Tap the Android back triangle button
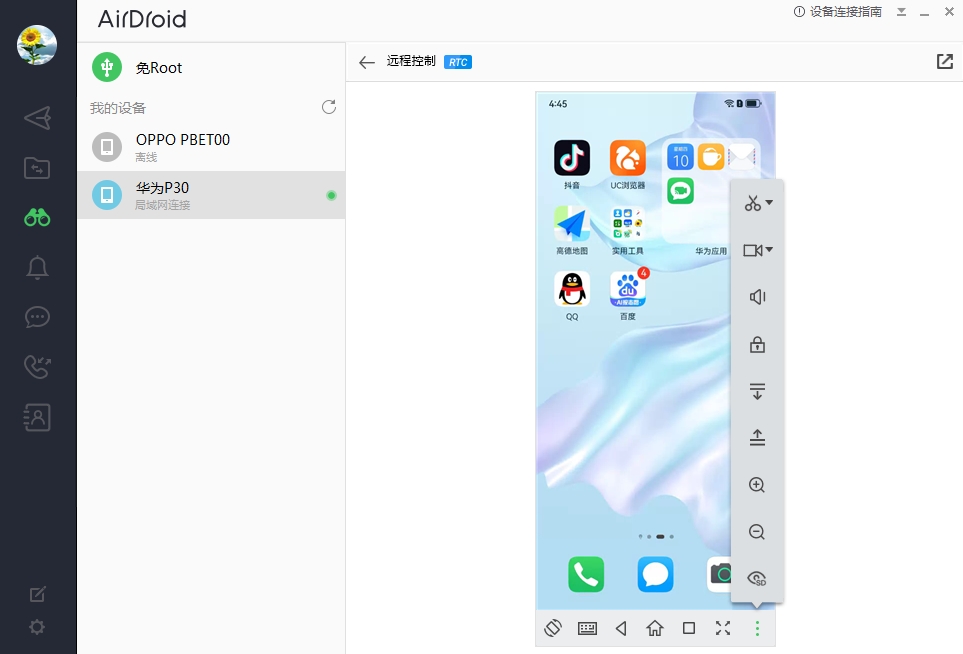Screen dimensions: 963x654 621,628
